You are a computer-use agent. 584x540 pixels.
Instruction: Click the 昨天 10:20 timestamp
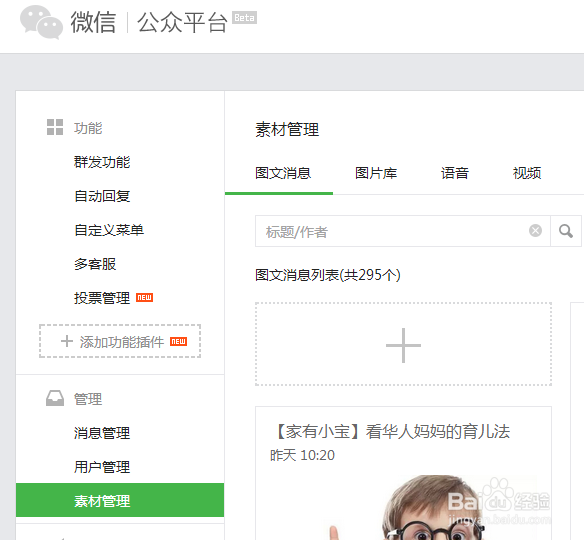(302, 455)
